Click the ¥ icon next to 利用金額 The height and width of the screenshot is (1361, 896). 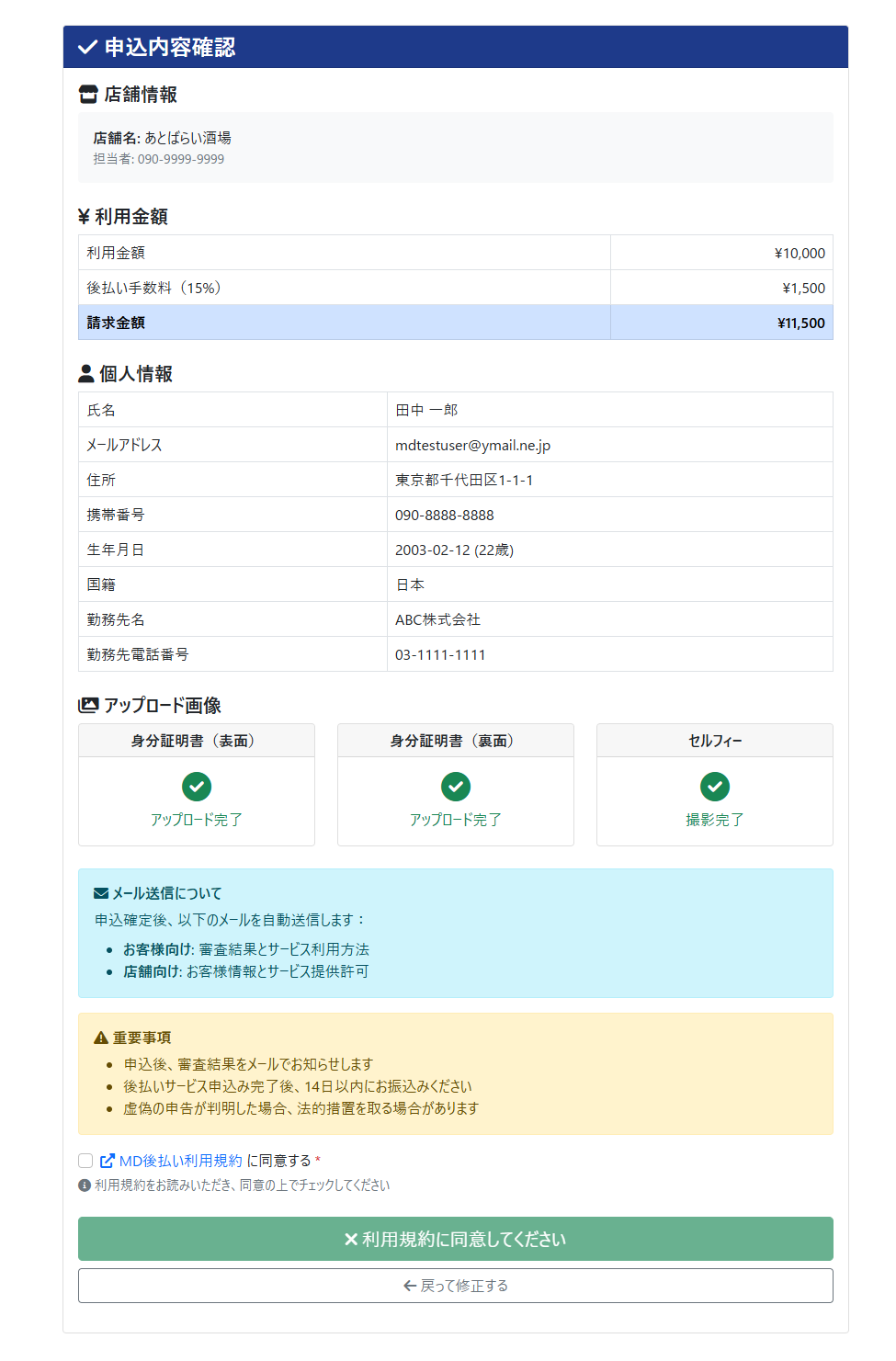click(83, 216)
